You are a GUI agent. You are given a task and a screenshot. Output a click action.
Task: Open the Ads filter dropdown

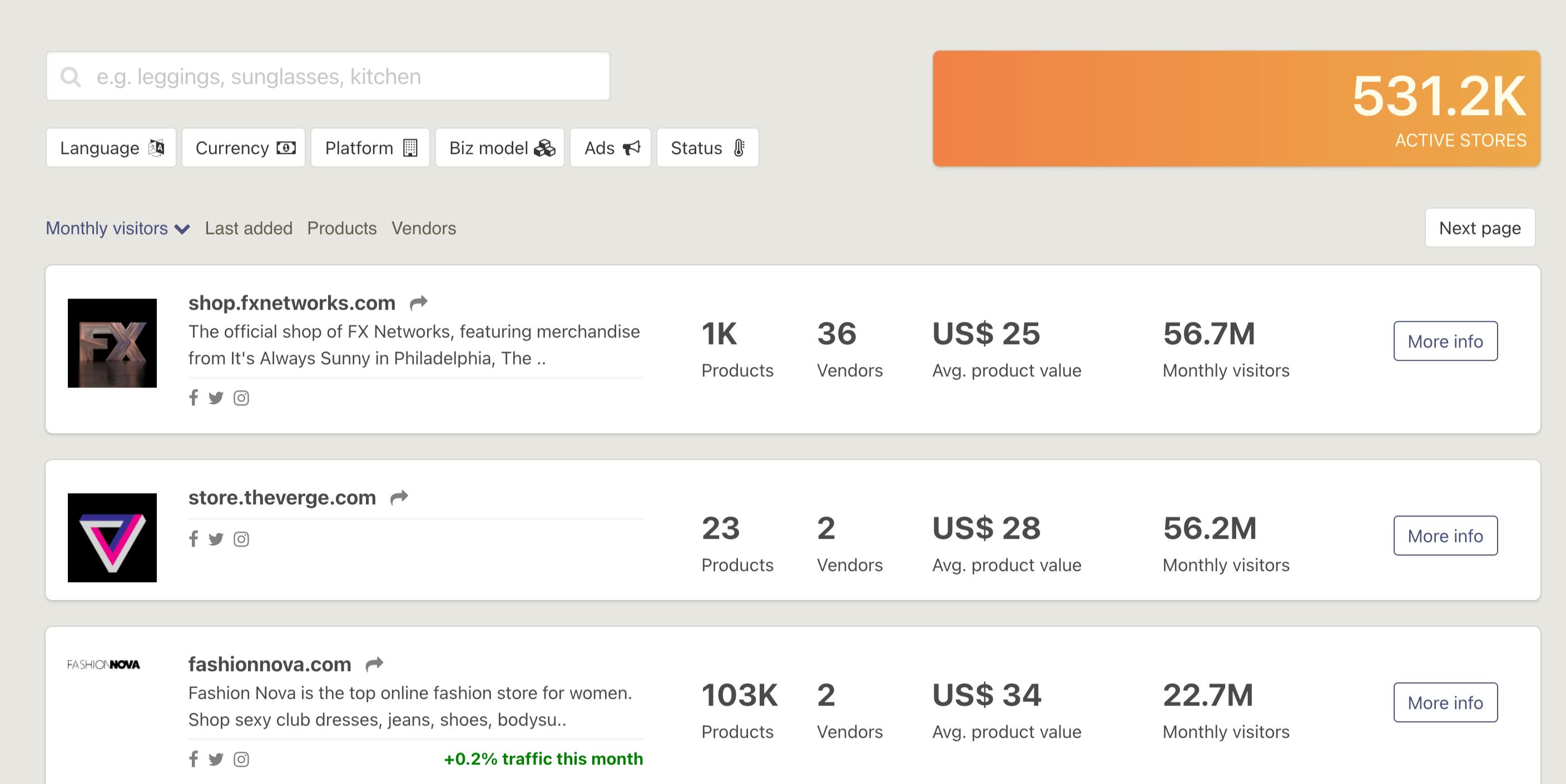click(611, 148)
